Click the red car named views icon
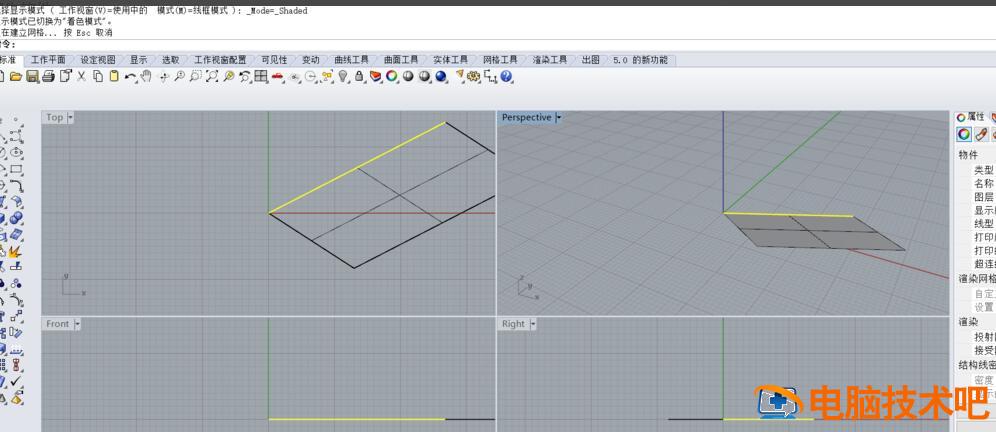 pyautogui.click(x=277, y=76)
